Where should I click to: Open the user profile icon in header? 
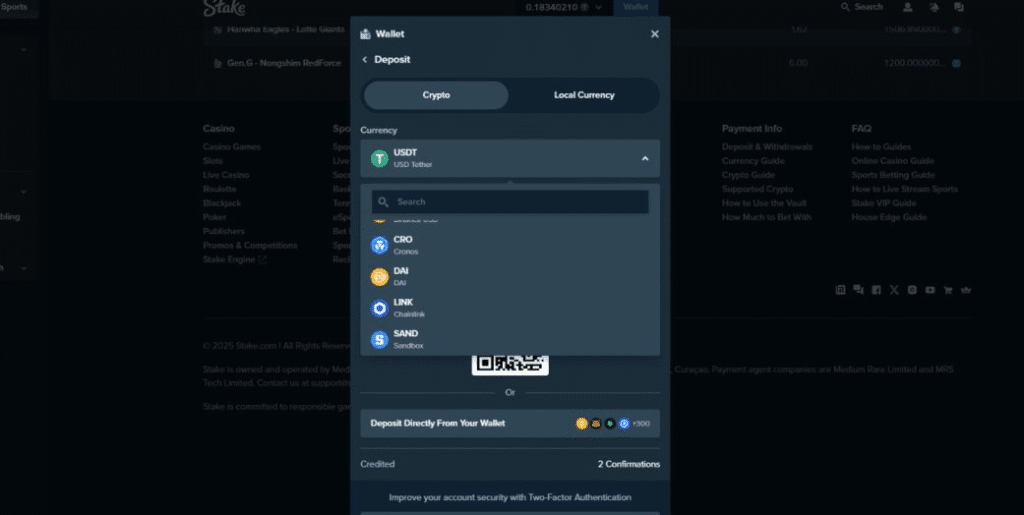point(908,7)
